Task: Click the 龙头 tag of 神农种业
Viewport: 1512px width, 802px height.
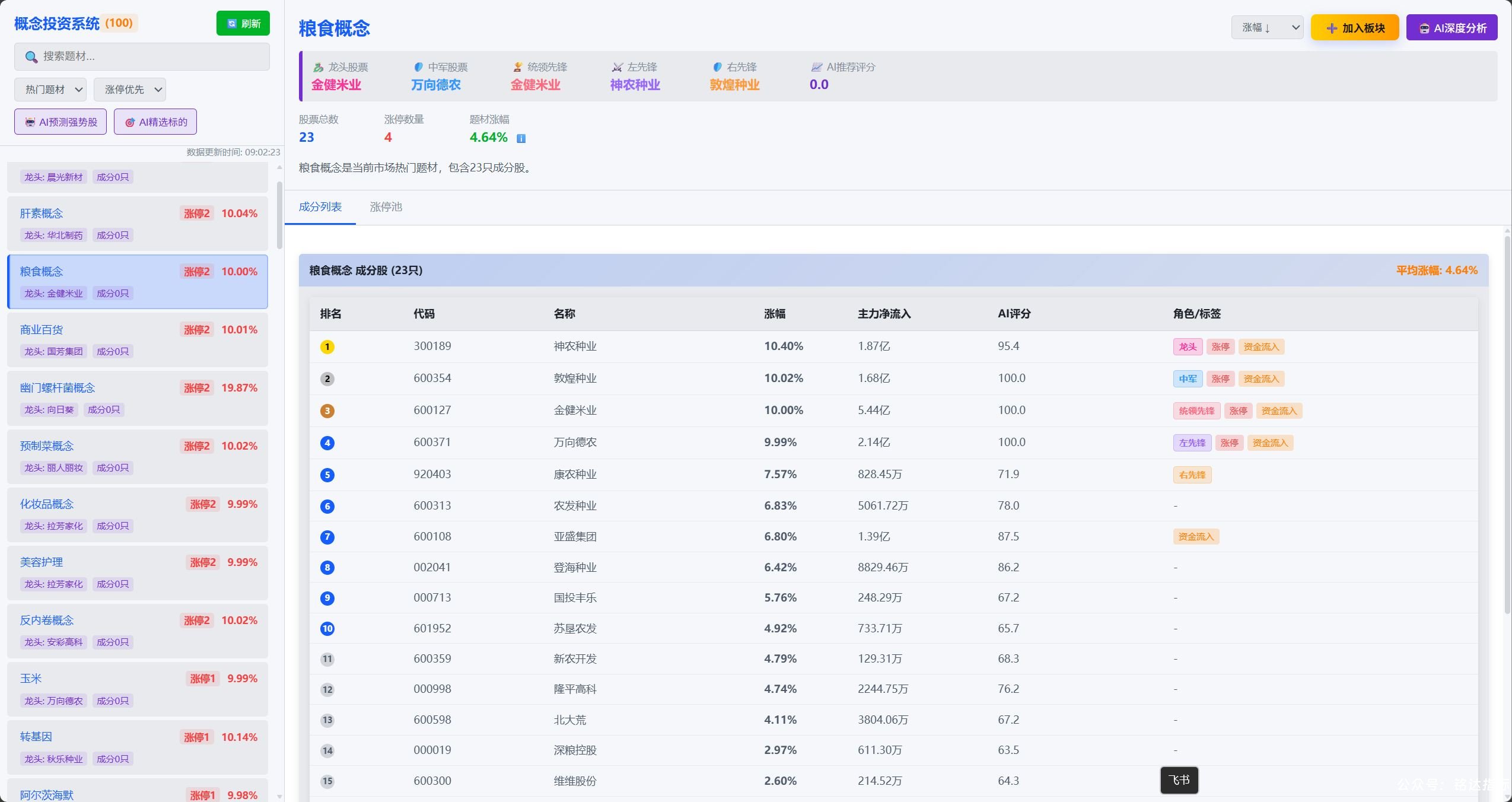Action: click(1188, 347)
